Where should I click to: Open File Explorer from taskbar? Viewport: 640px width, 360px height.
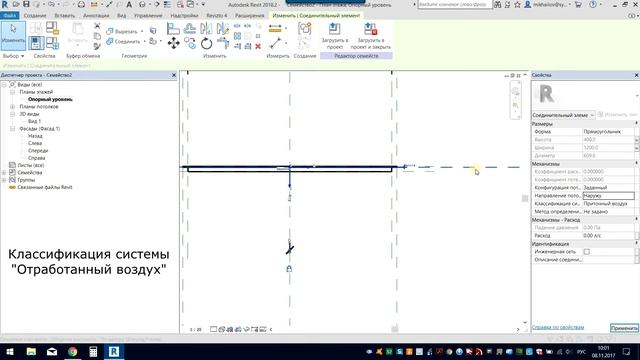click(31, 351)
